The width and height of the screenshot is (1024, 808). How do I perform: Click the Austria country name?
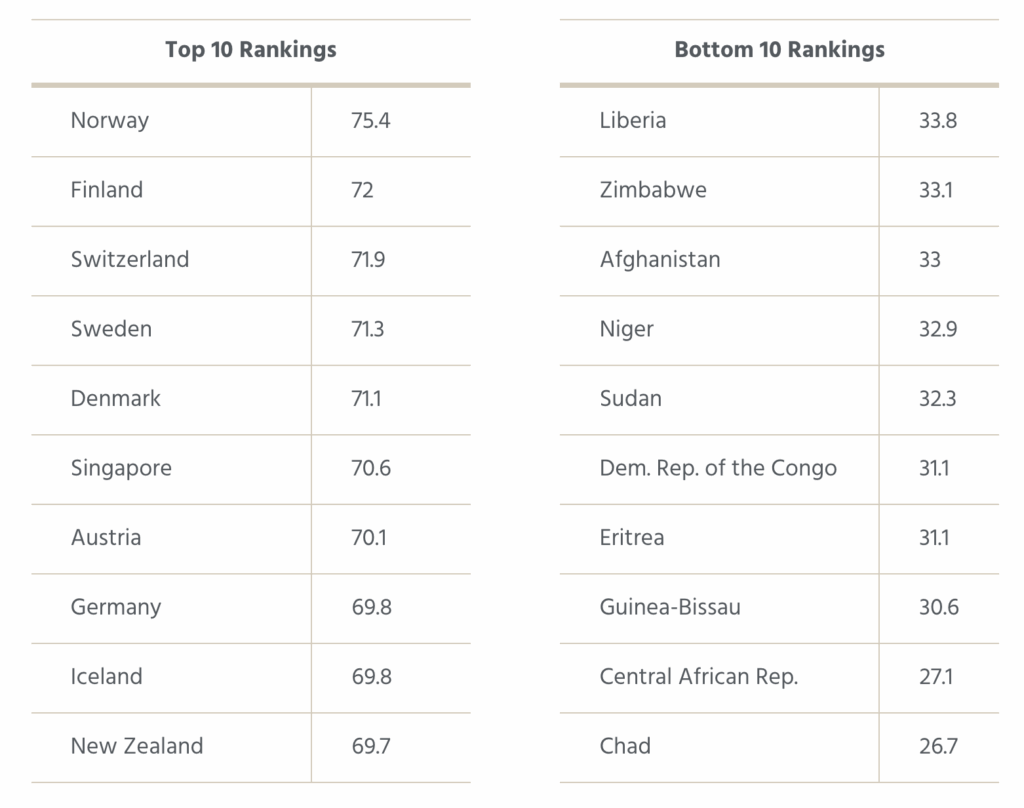point(106,537)
